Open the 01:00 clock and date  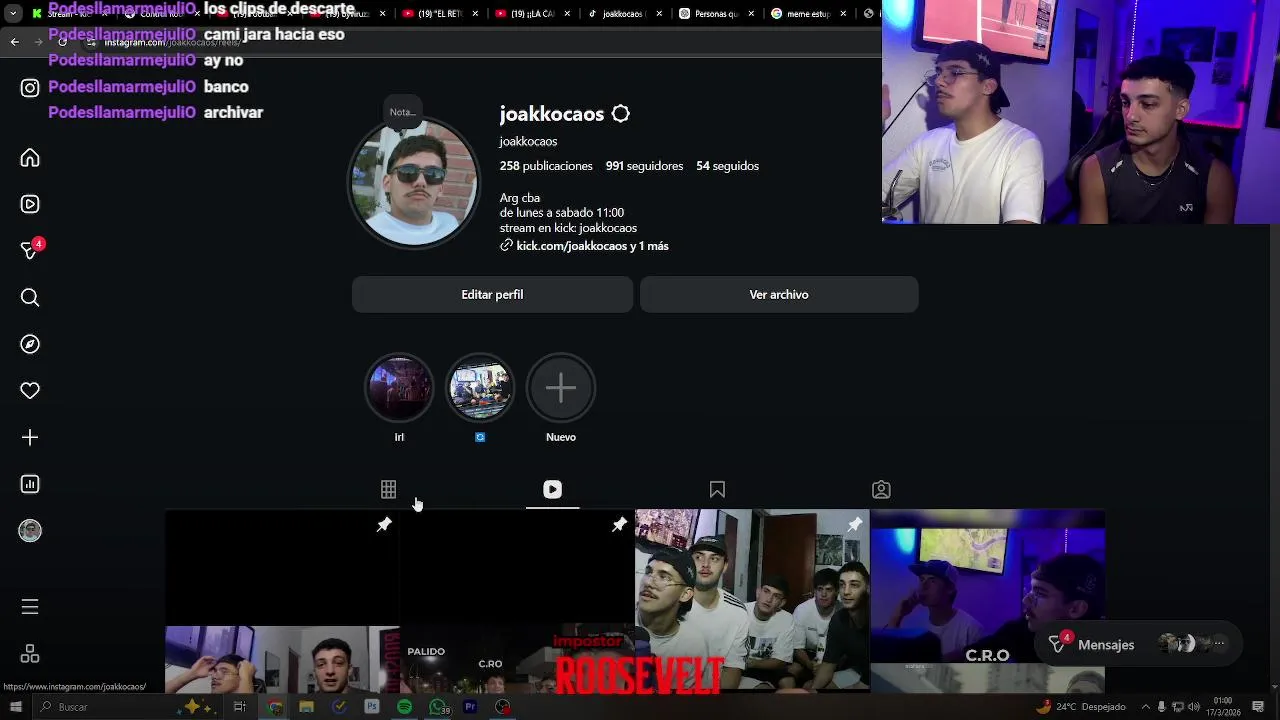coord(1223,707)
